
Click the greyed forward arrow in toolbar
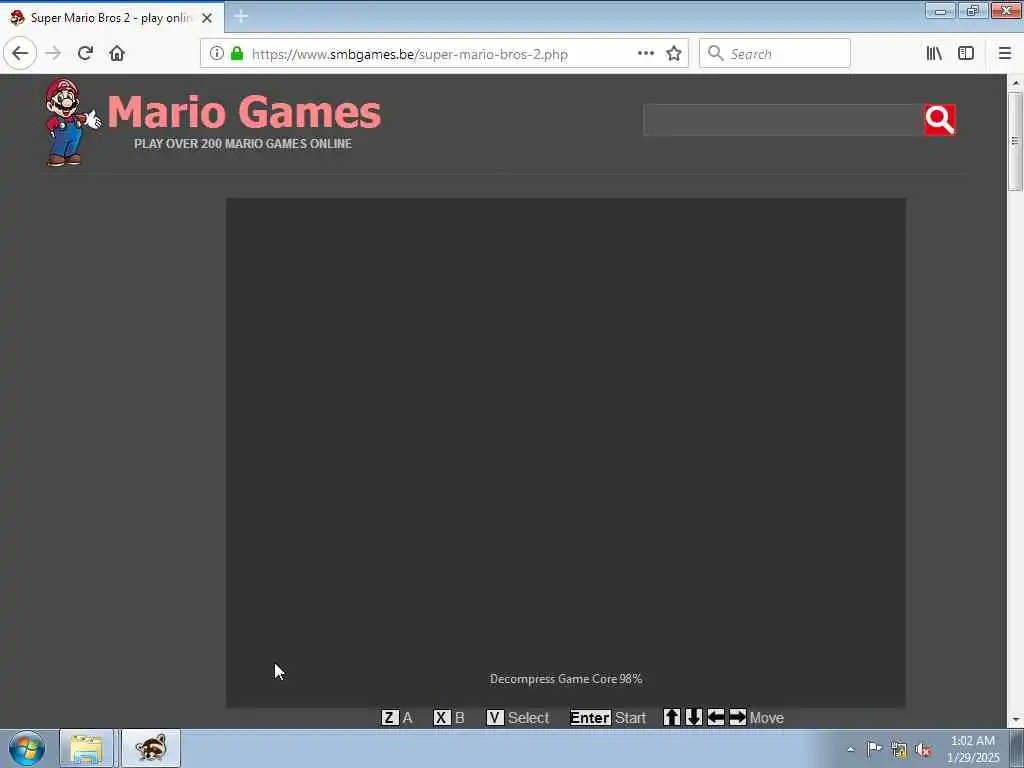[53, 54]
